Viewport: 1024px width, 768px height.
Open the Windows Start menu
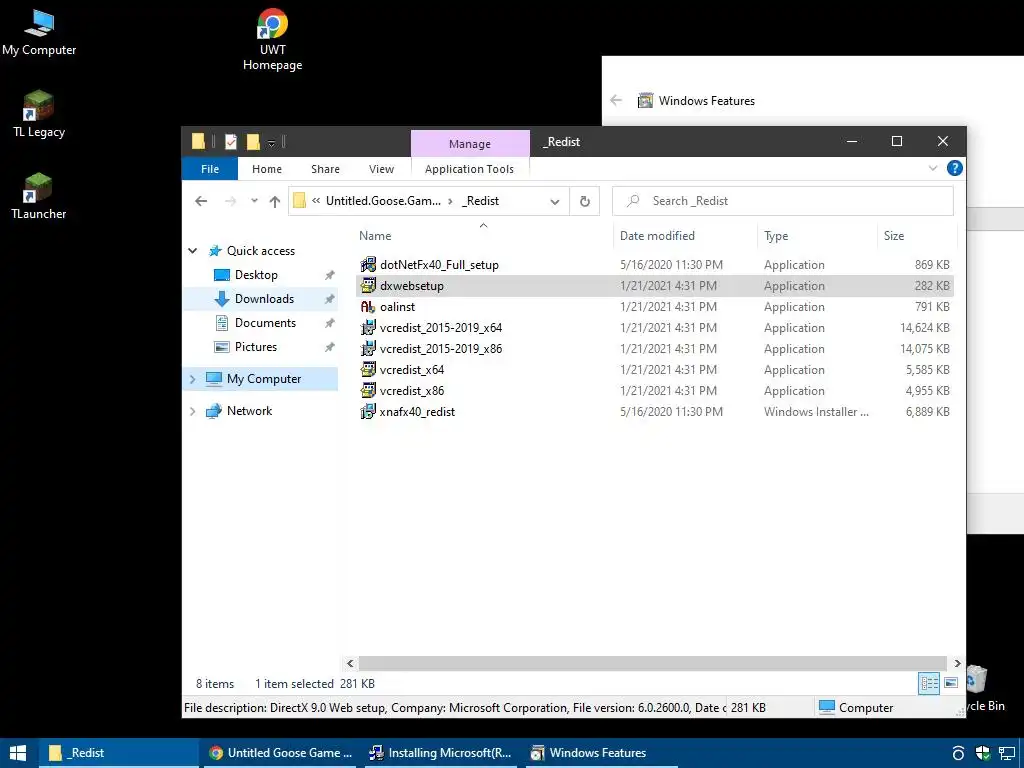(18, 753)
